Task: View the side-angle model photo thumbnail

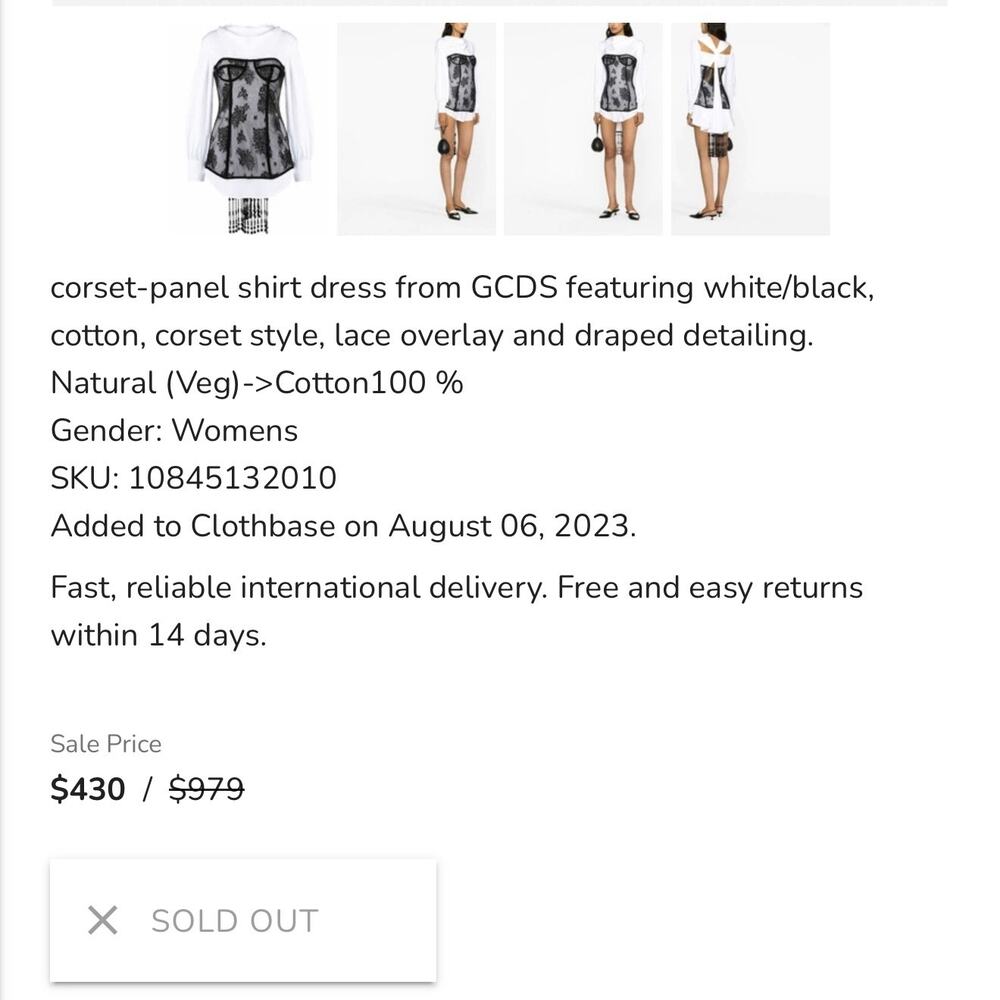Action: (x=416, y=129)
